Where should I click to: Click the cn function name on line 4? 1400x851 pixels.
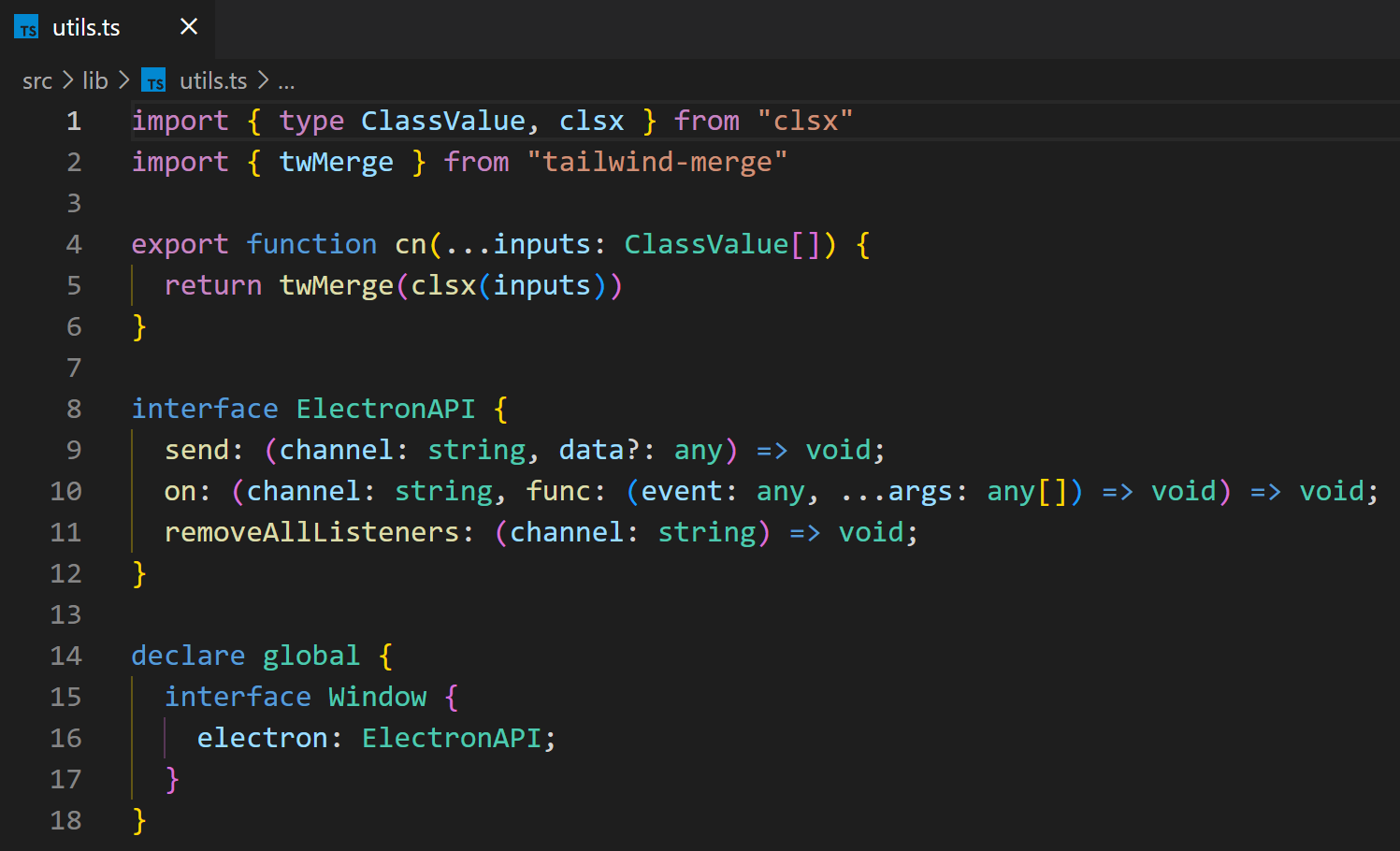pos(411,244)
